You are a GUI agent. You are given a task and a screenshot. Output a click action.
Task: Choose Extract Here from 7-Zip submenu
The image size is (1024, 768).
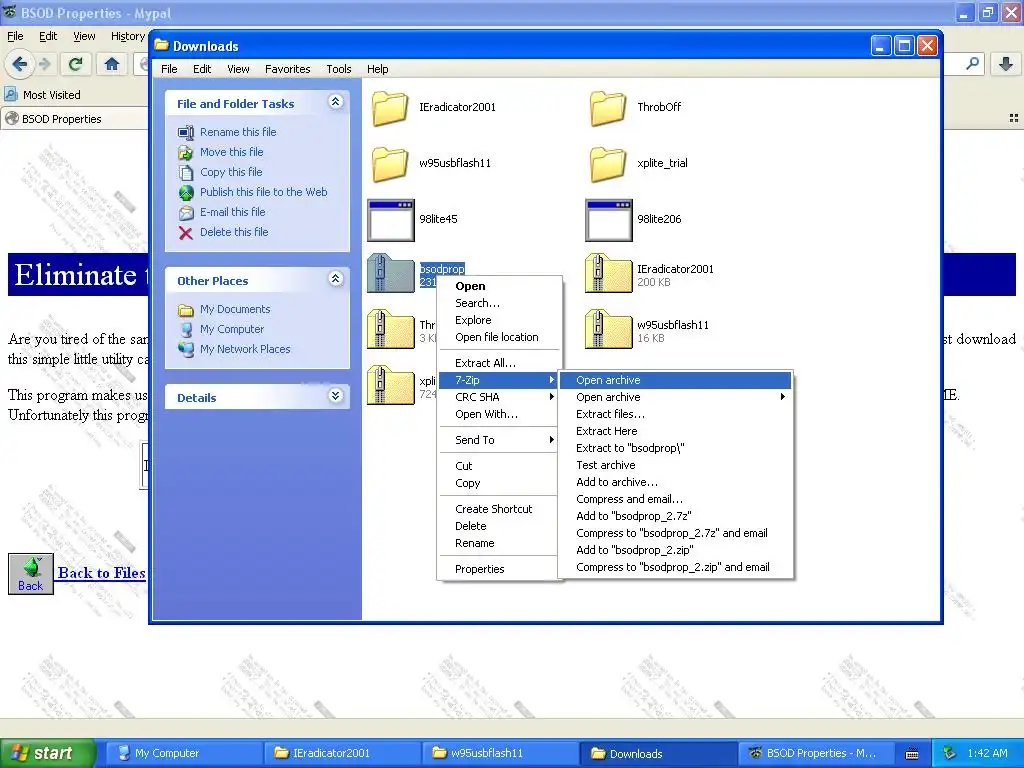point(676,431)
